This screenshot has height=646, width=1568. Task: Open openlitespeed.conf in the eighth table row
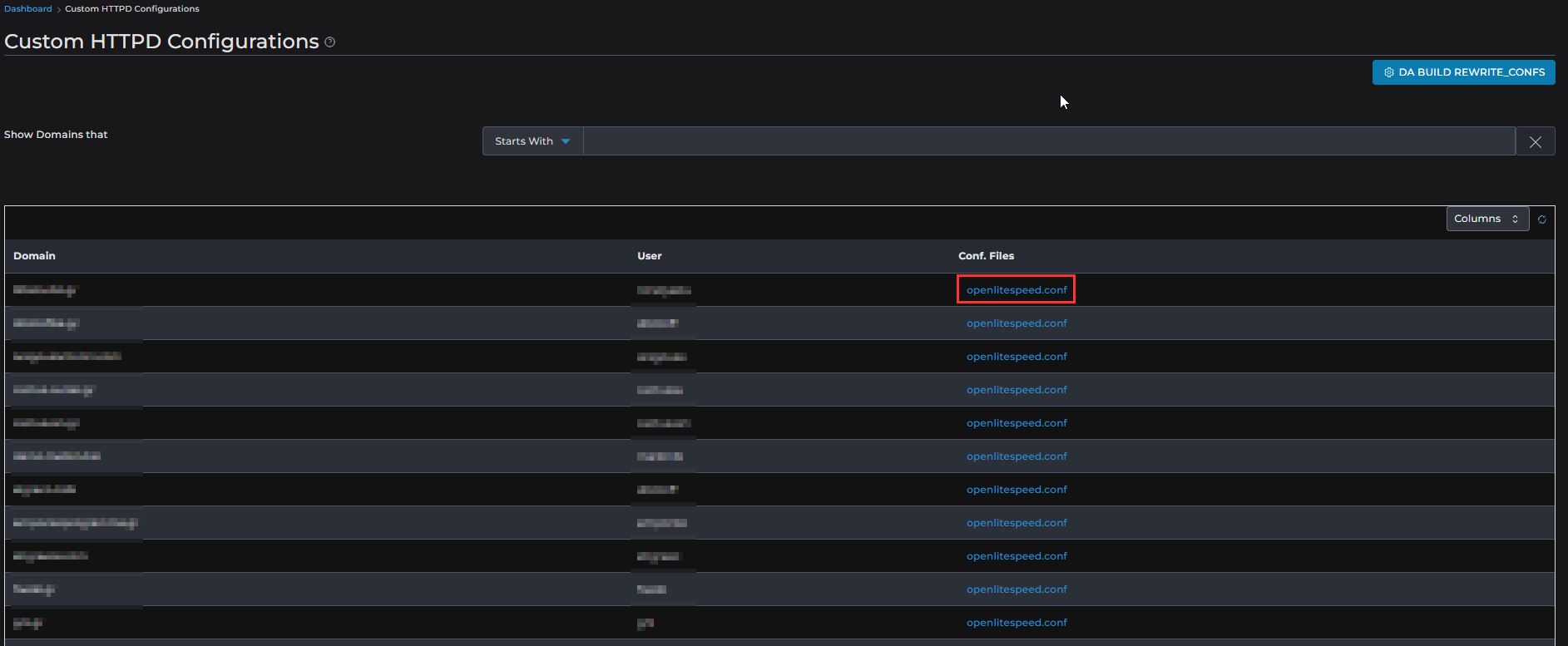(x=1016, y=523)
